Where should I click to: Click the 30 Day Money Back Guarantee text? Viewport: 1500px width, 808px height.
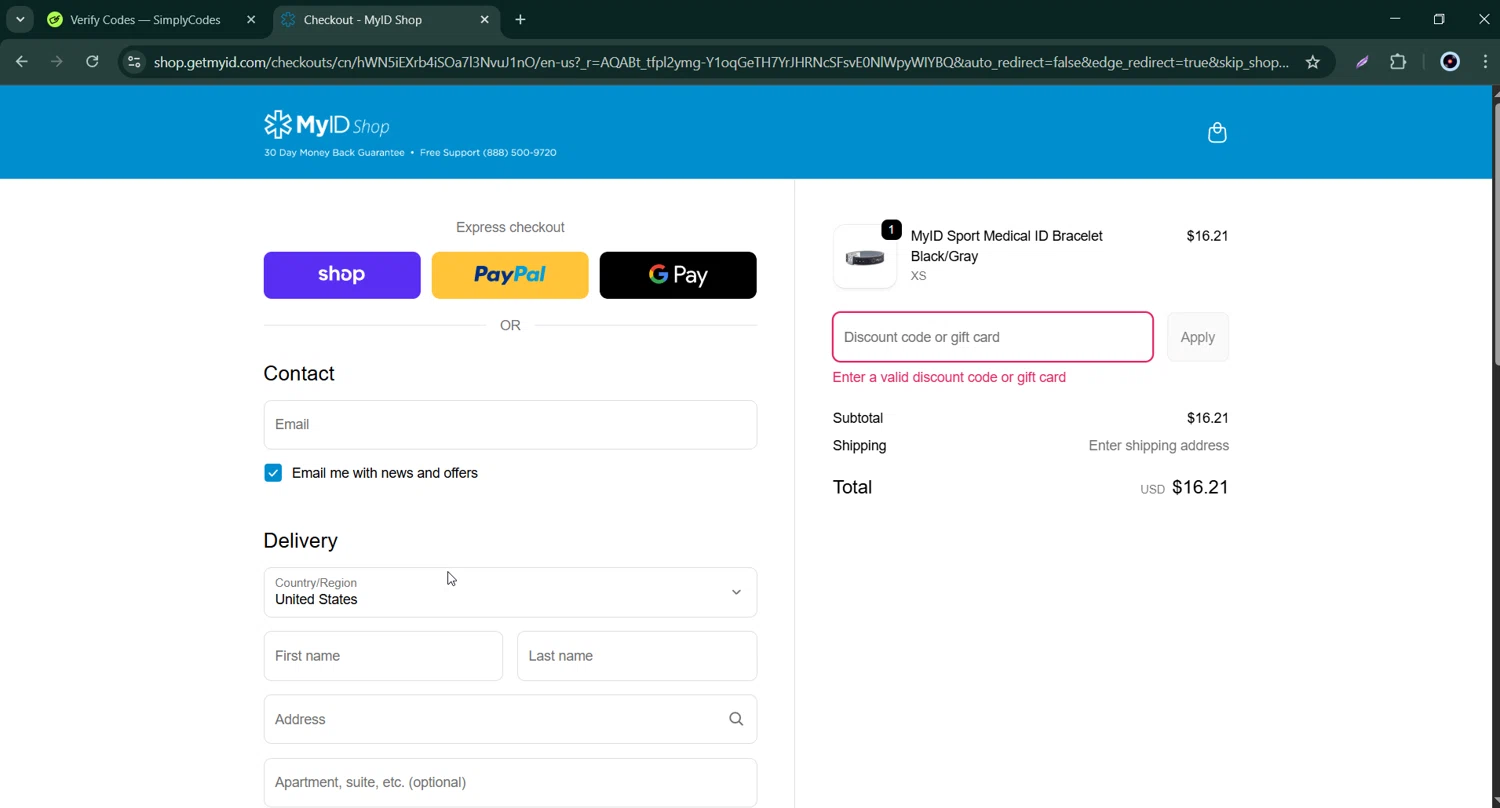[334, 153]
